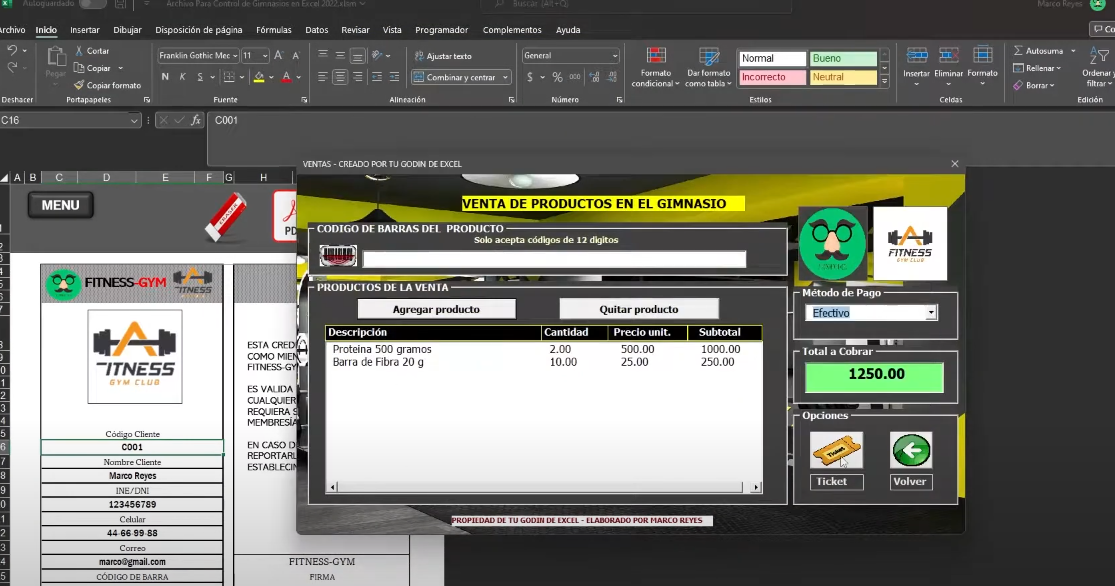The width and height of the screenshot is (1115, 586).
Task: Open the Programador ribbon tab
Action: [x=442, y=30]
